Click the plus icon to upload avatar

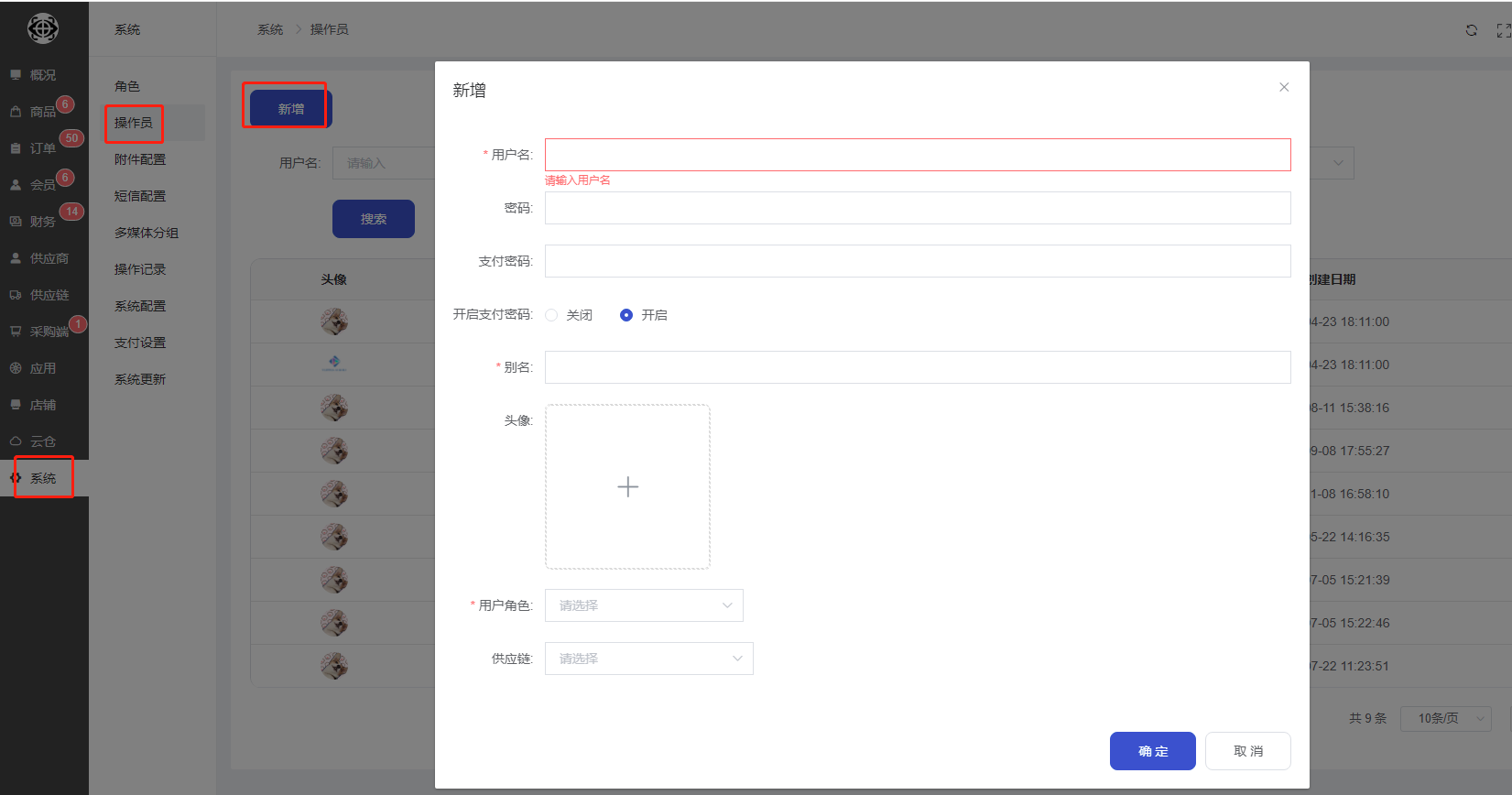(627, 486)
